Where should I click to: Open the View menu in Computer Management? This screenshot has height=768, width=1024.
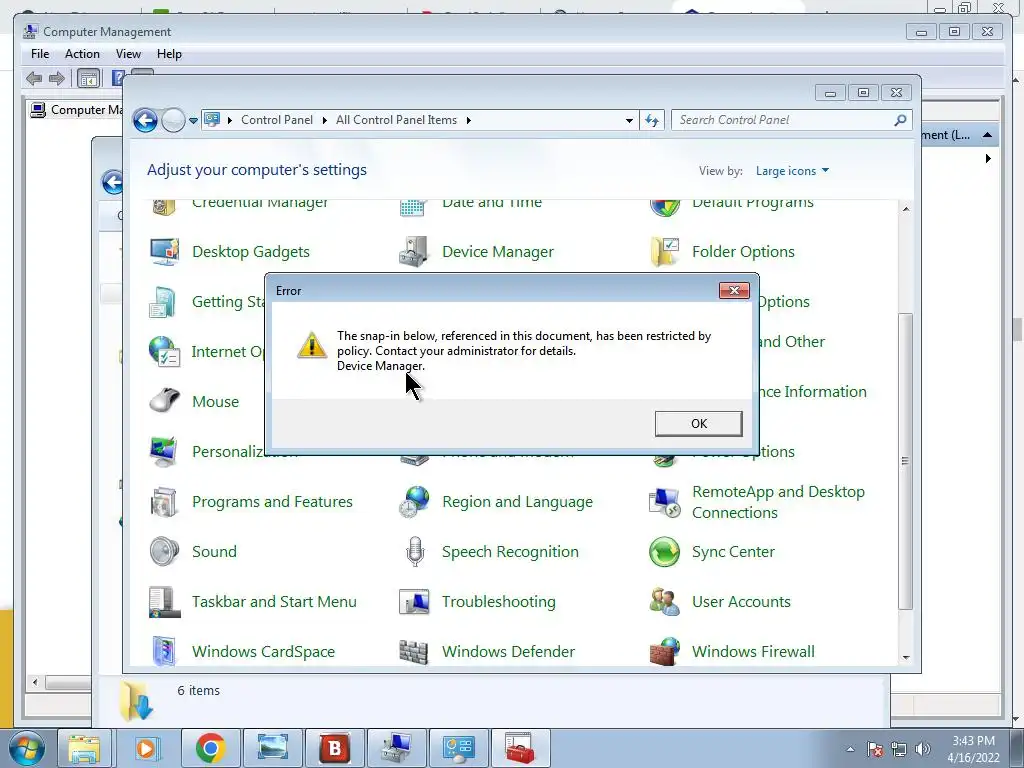click(x=128, y=54)
